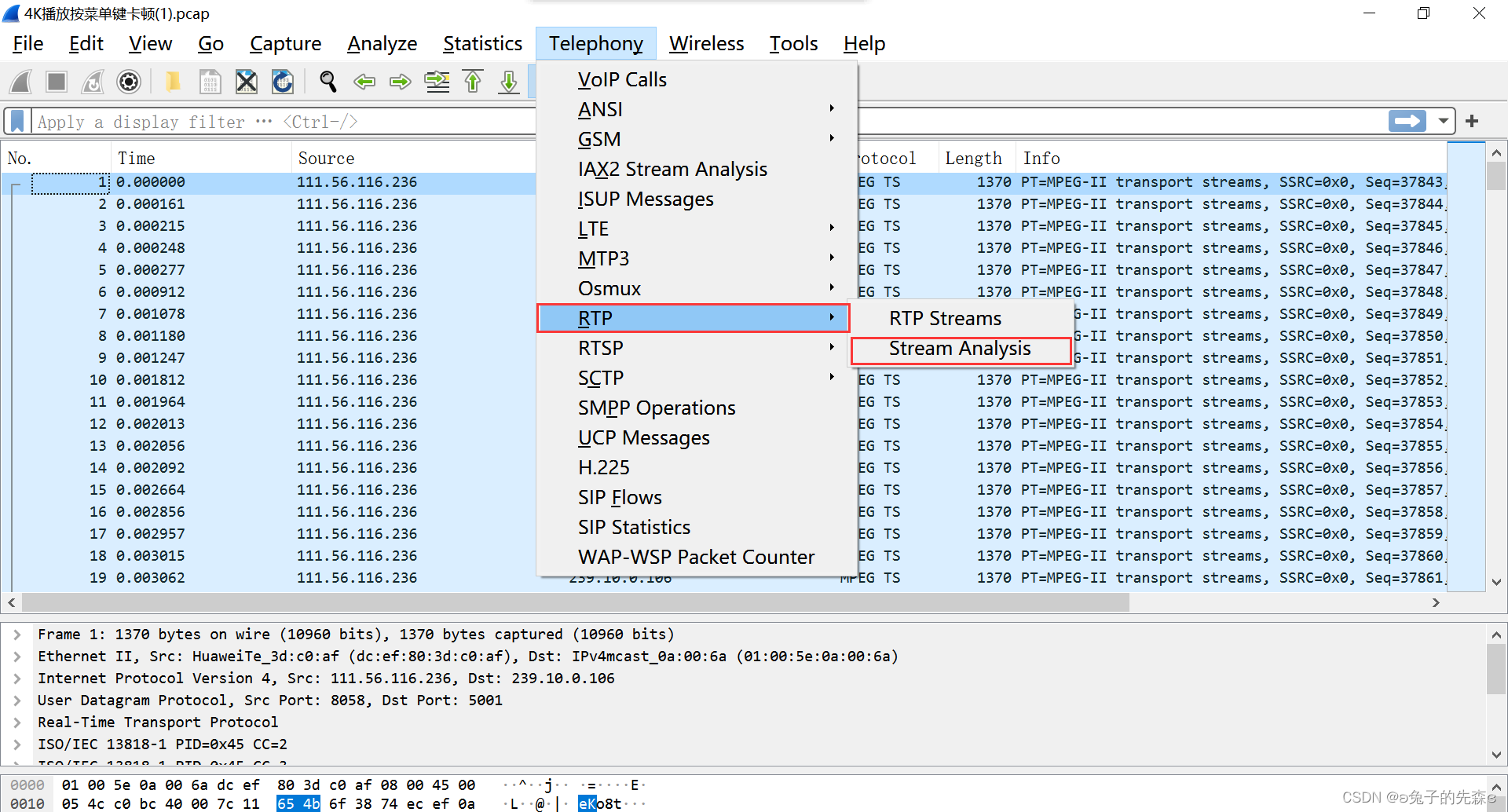Sort packets by Time column header
This screenshot has height=812, width=1508.
[x=200, y=158]
